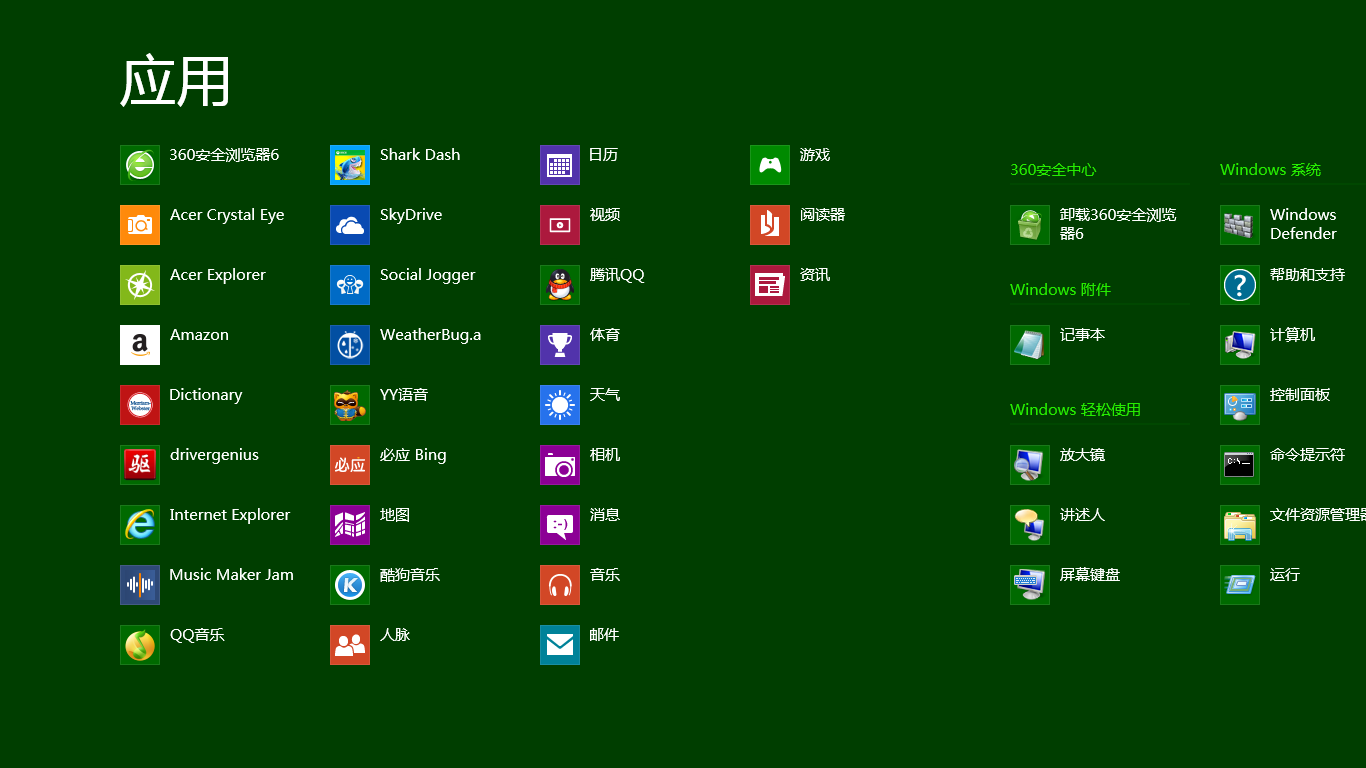This screenshot has height=768, width=1366.
Task: Open the 天气 weather sun icon
Action: 560,405
